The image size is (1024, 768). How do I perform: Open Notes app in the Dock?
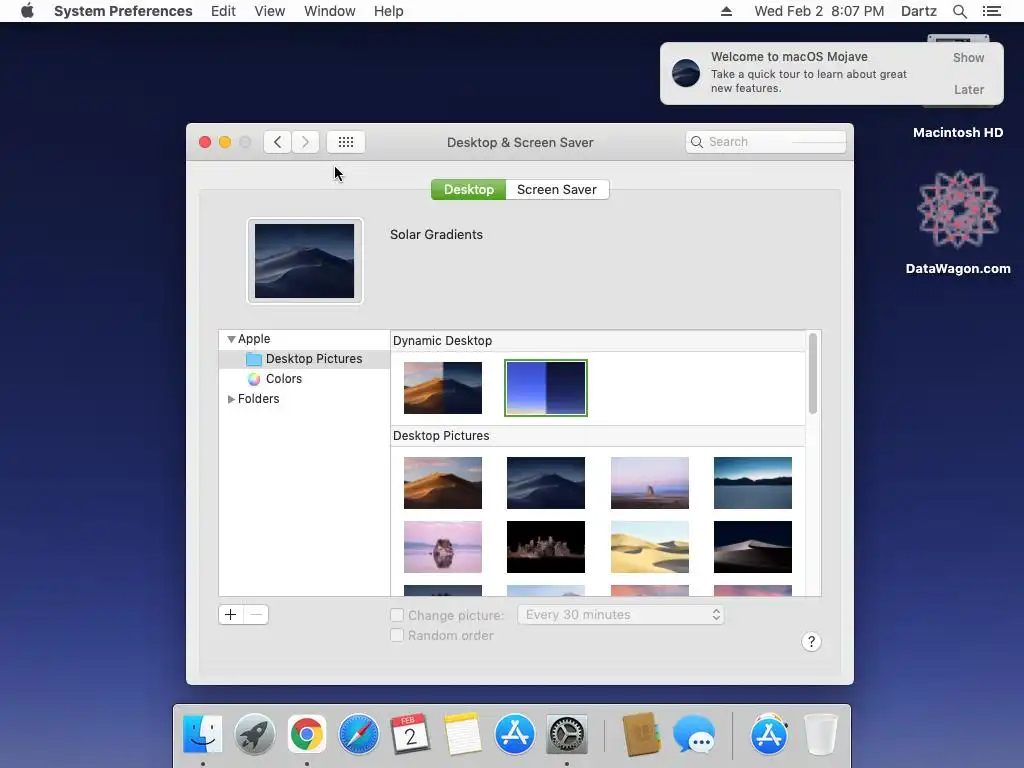point(462,734)
